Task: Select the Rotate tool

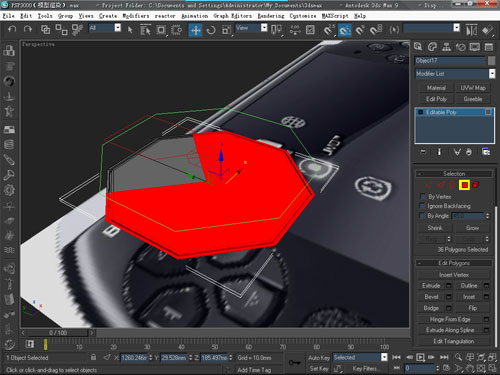Action: pos(211,30)
